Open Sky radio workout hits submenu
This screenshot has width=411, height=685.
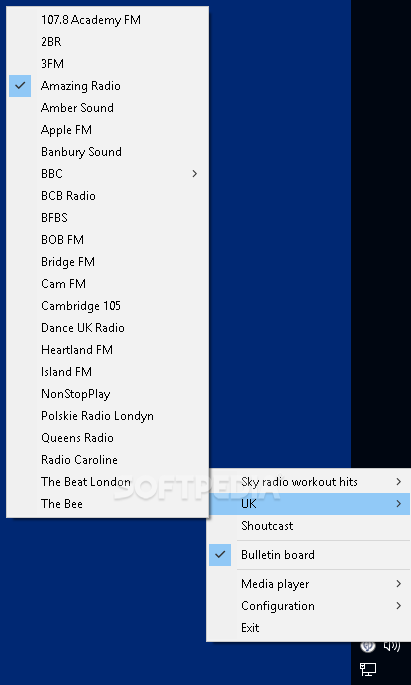[309, 482]
